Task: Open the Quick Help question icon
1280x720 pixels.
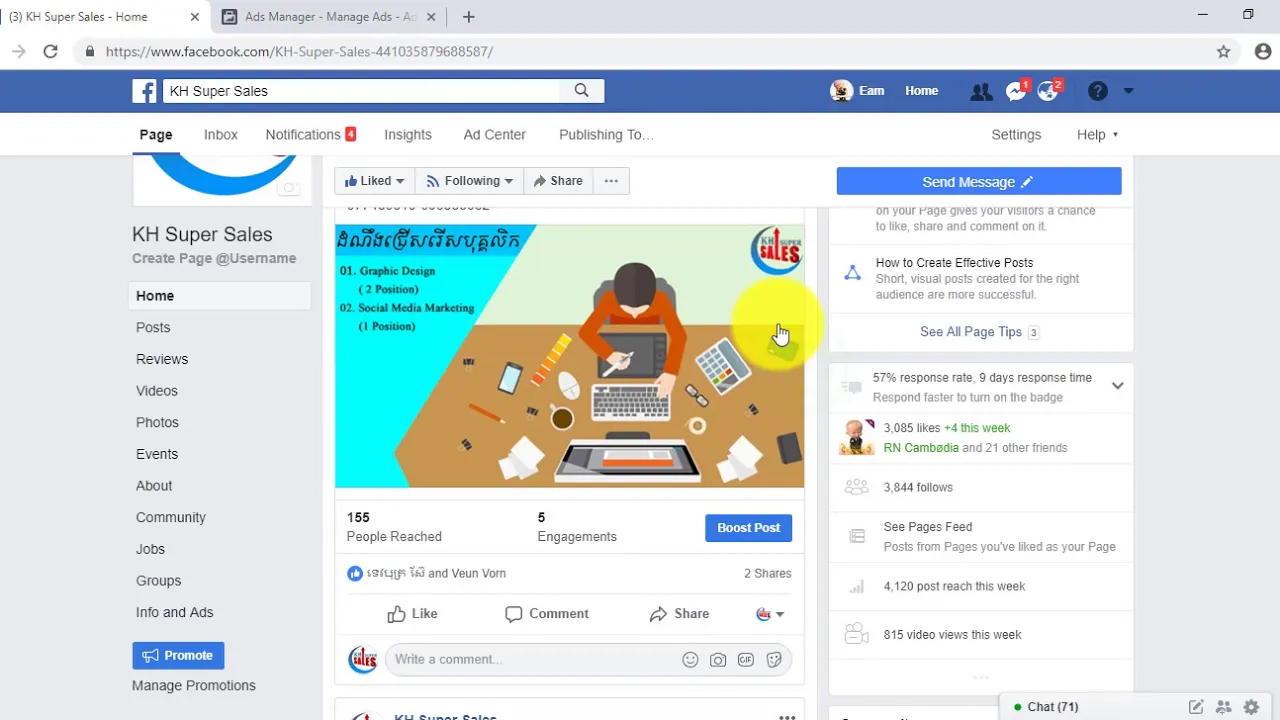Action: tap(1098, 91)
